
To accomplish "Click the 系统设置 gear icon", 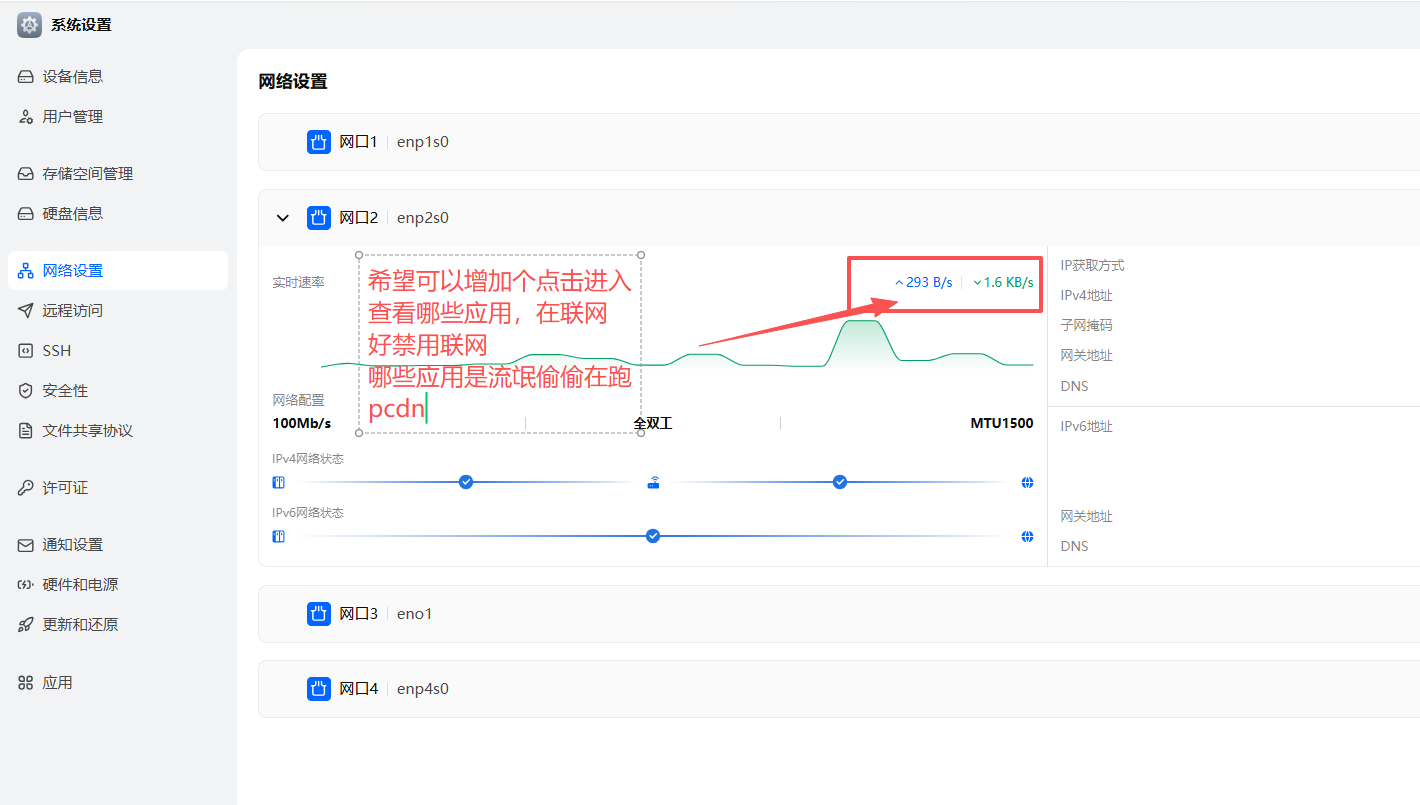I will (x=30, y=25).
